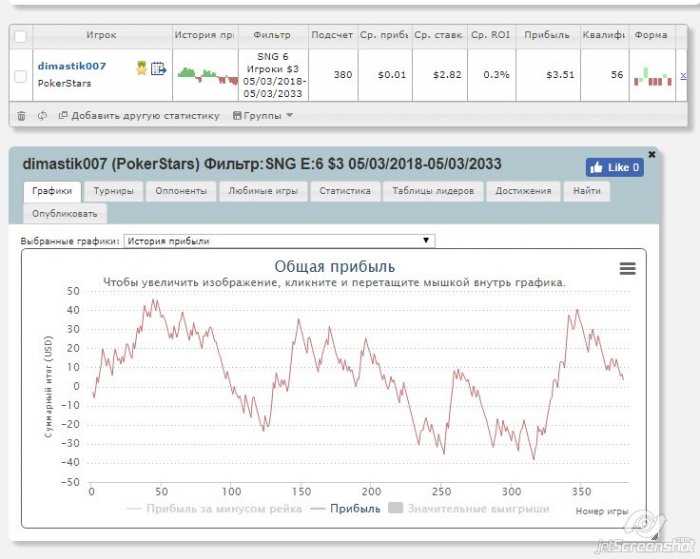Viewport: 700px width, 559px height.
Task: Sort by the Подсчет column header
Action: point(332,35)
